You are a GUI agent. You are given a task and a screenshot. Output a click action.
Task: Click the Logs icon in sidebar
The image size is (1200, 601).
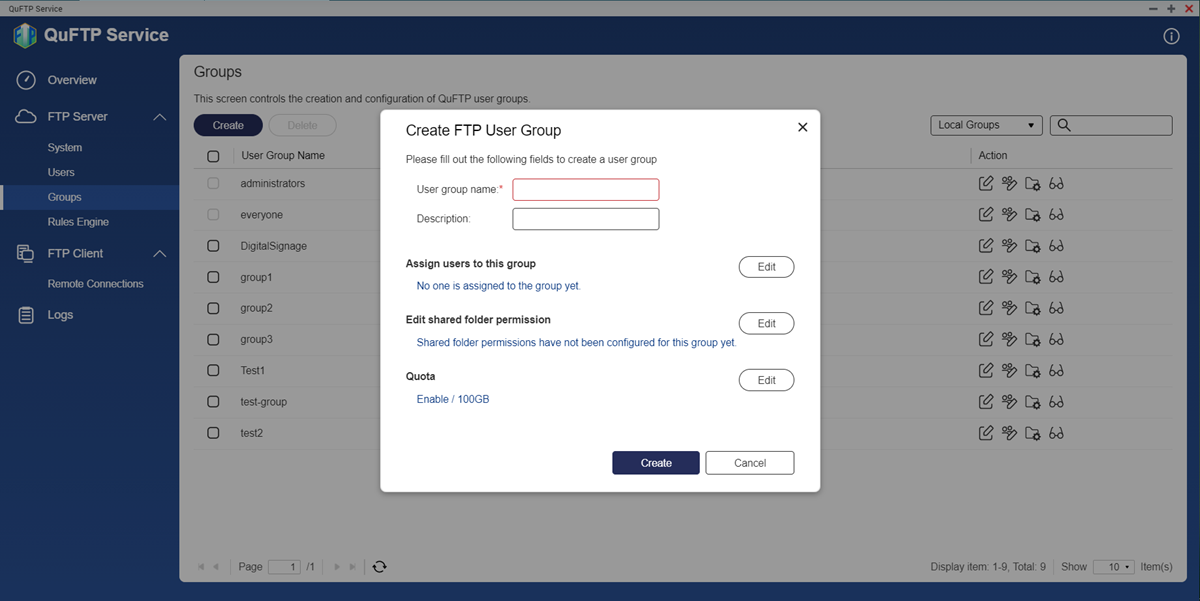26,315
